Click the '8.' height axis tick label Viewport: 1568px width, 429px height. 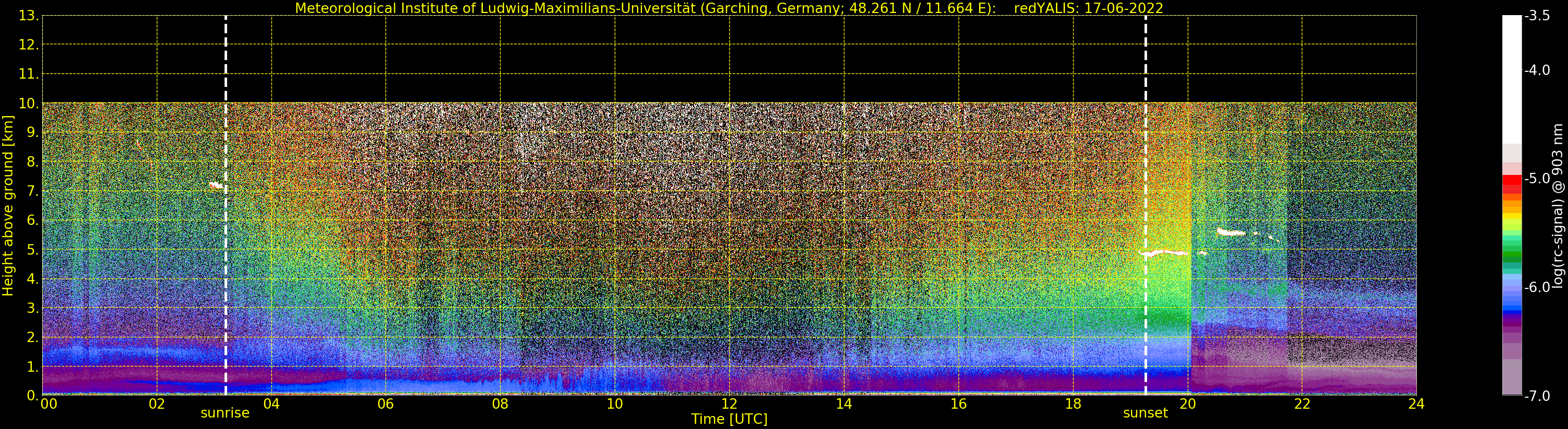click(32, 162)
